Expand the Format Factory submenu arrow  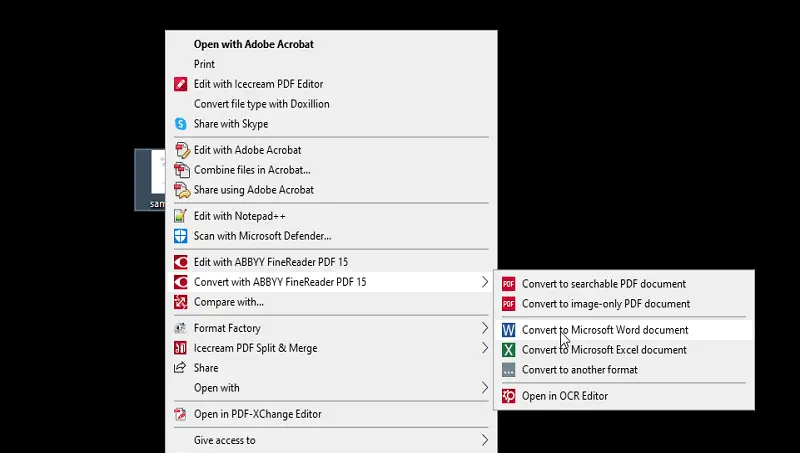(x=485, y=328)
